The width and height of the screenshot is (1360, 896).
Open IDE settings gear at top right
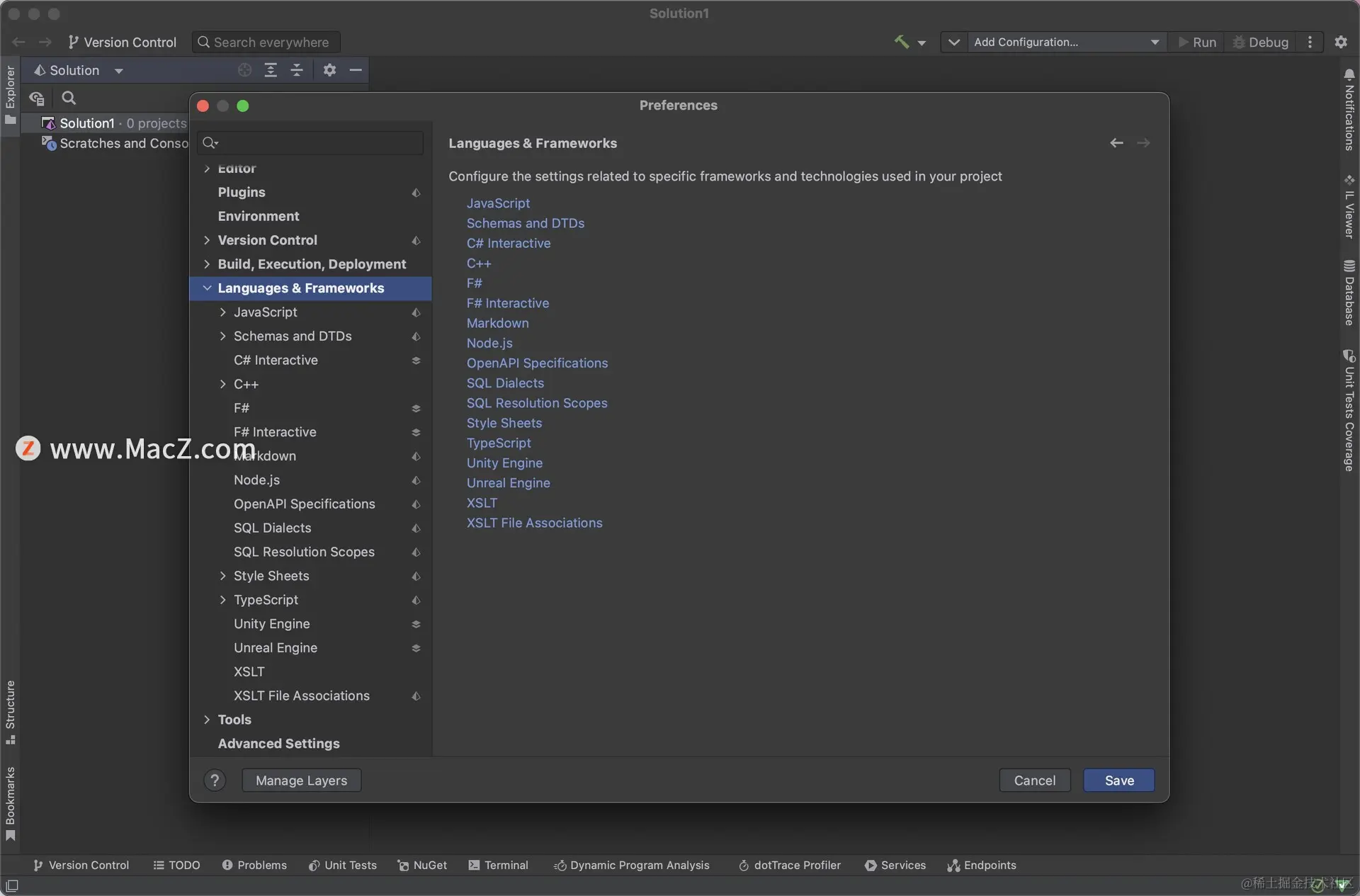coord(1340,42)
